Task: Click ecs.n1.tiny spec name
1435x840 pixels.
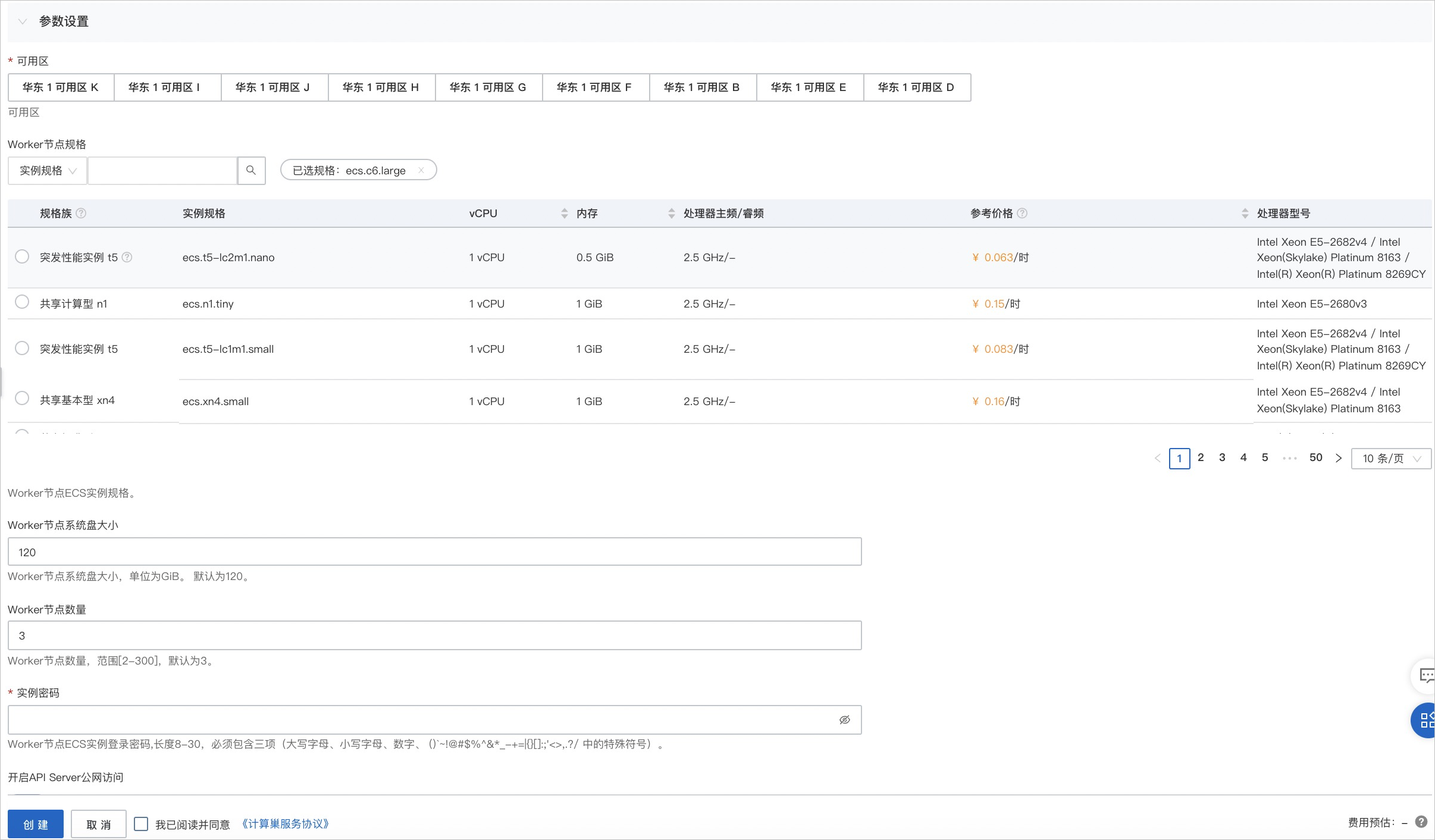Action: 208,304
